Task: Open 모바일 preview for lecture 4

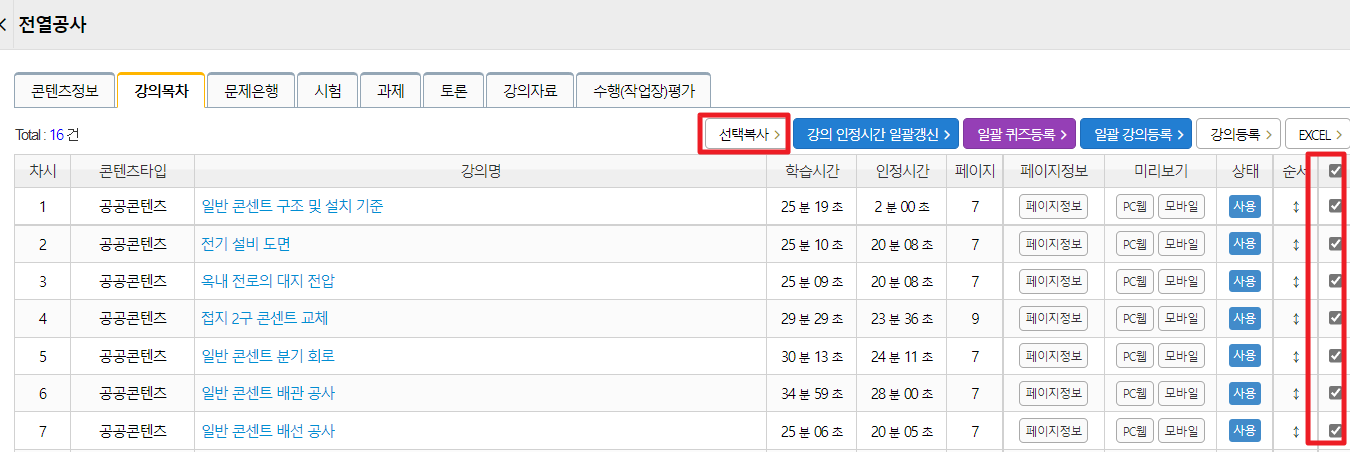Action: (x=1181, y=319)
